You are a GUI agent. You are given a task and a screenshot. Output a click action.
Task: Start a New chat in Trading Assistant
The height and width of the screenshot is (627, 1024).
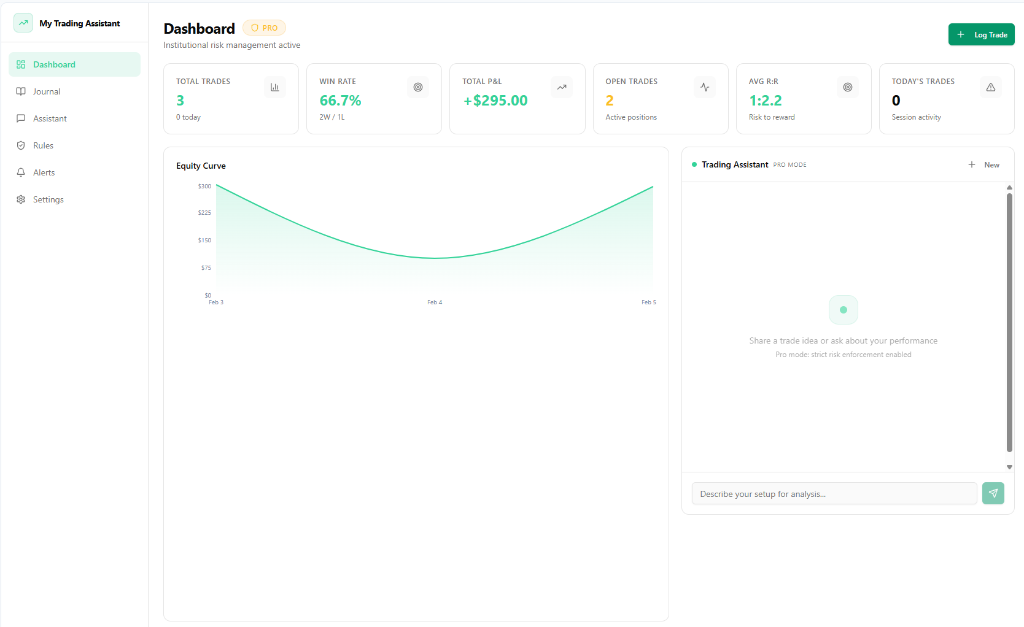[x=984, y=165]
